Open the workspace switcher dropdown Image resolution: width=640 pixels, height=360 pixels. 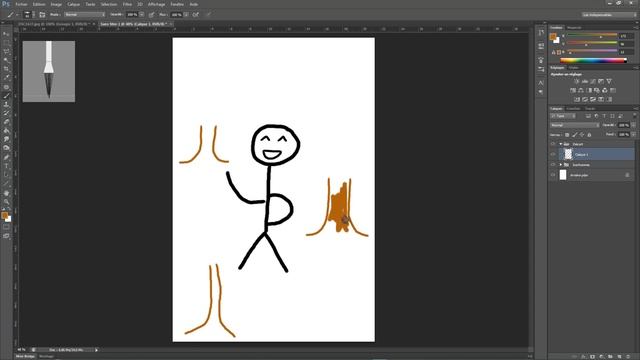coord(609,15)
